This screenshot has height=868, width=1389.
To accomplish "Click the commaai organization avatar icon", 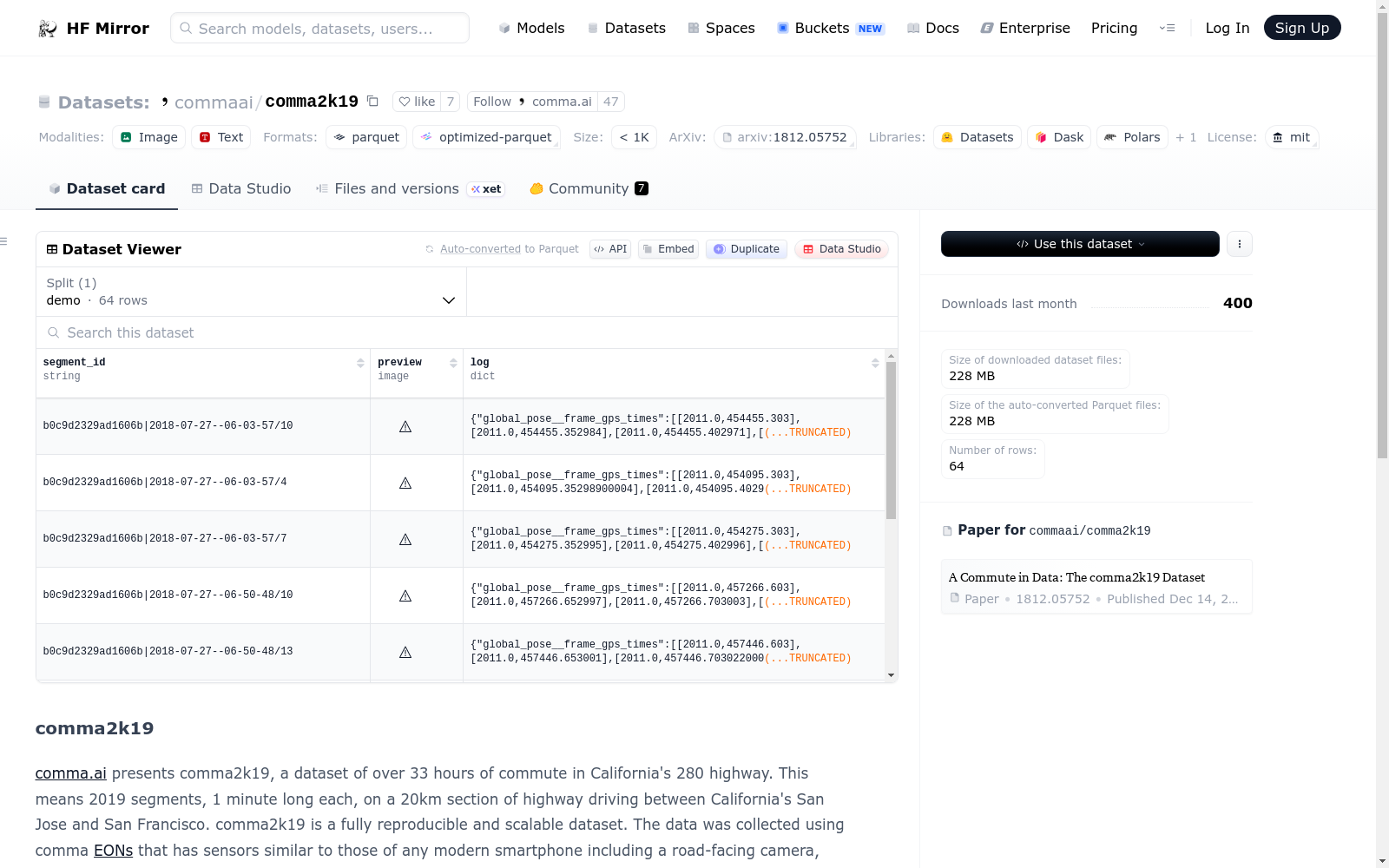I will pos(165,102).
